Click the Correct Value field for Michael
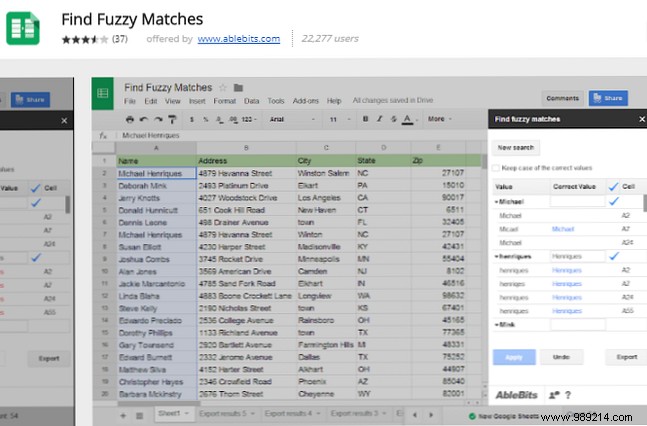The width and height of the screenshot is (647, 426). (577, 201)
